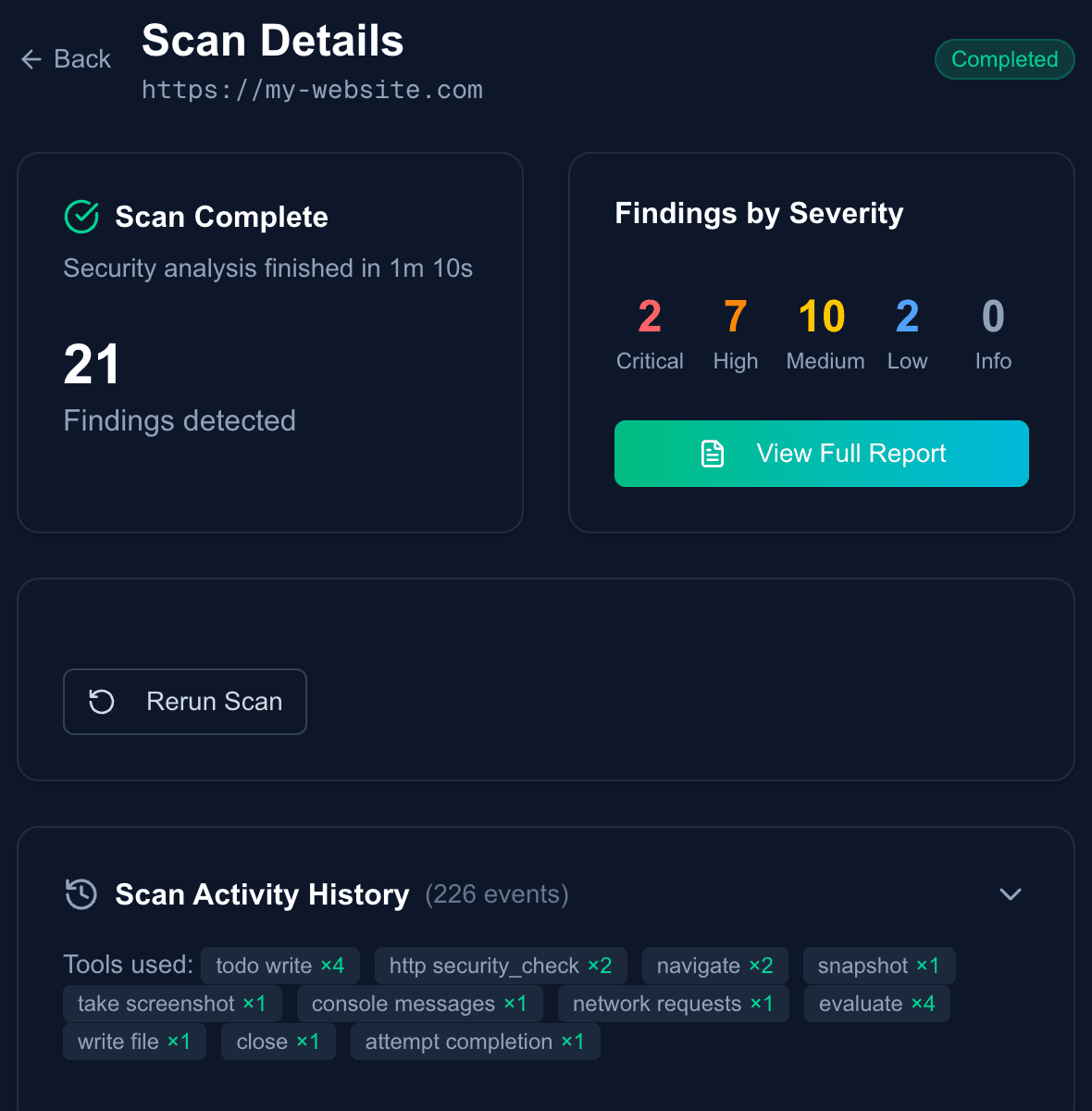Click the document icon inside View Full Report
This screenshot has height=1111, width=1092.
(711, 454)
